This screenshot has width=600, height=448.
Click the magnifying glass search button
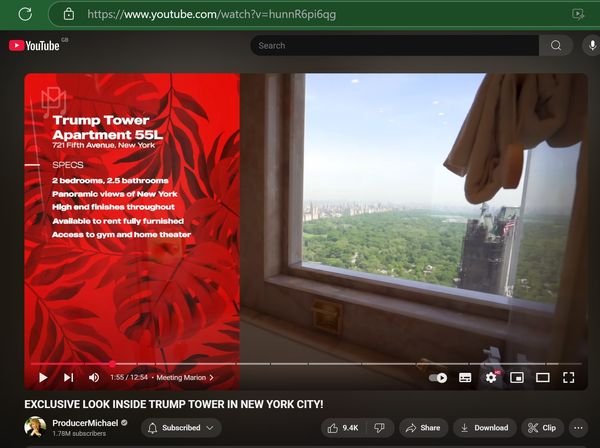pos(556,46)
